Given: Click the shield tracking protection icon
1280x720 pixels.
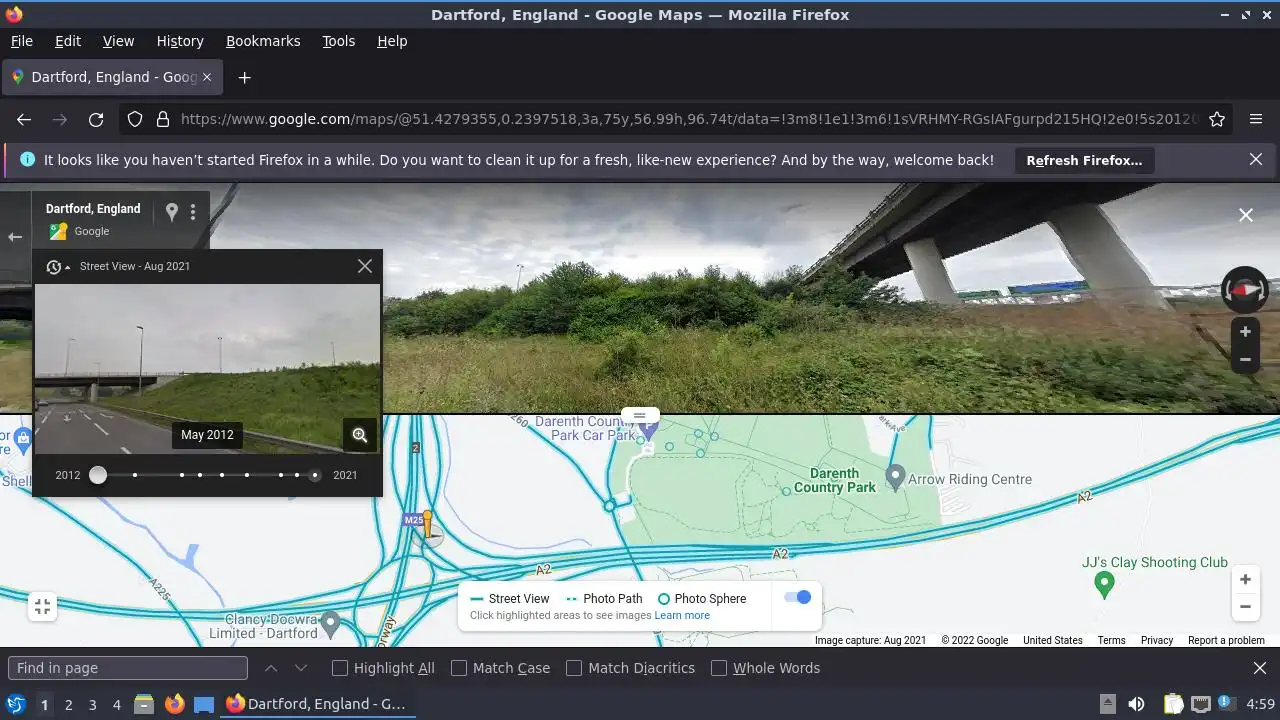Looking at the screenshot, I should click(135, 119).
